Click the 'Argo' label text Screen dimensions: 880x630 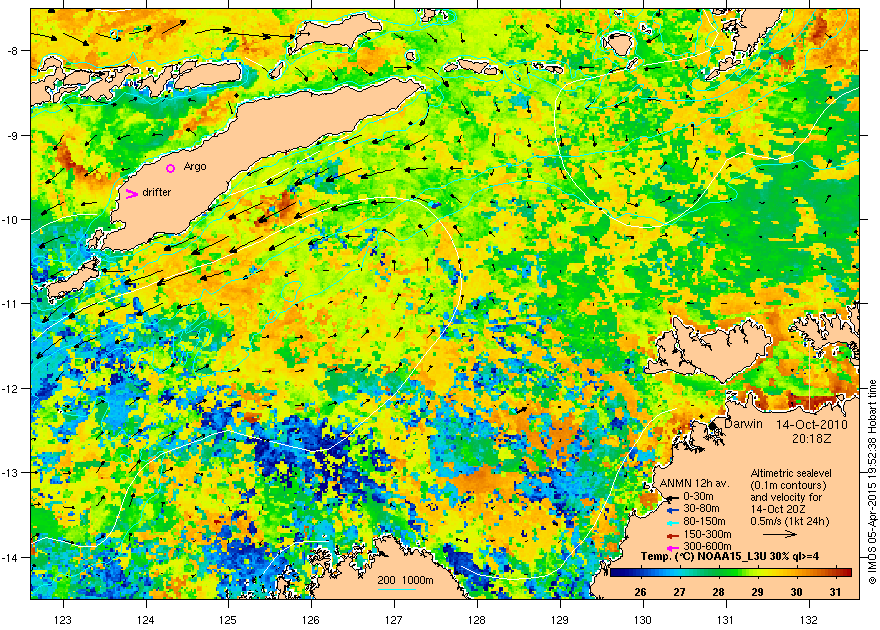click(x=195, y=167)
